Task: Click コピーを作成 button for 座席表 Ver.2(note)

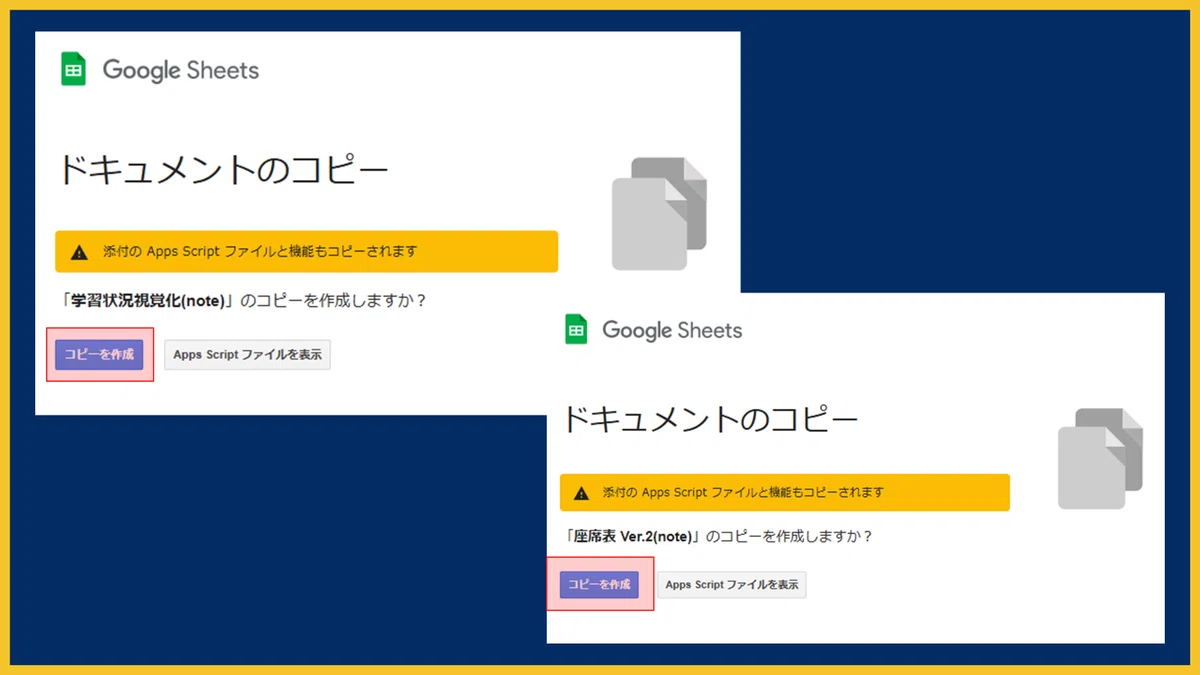Action: click(600, 584)
